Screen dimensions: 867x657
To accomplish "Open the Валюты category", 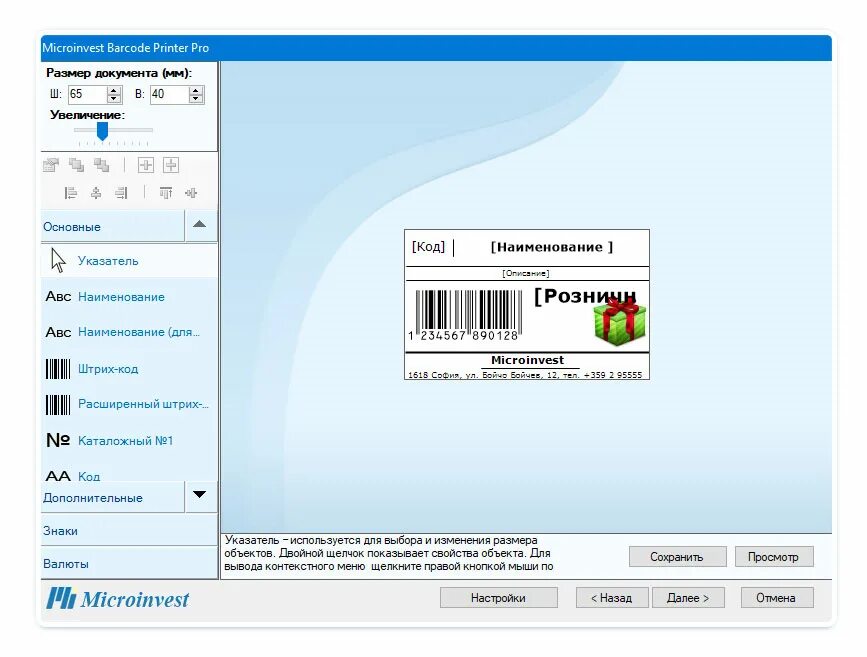I will (x=129, y=564).
